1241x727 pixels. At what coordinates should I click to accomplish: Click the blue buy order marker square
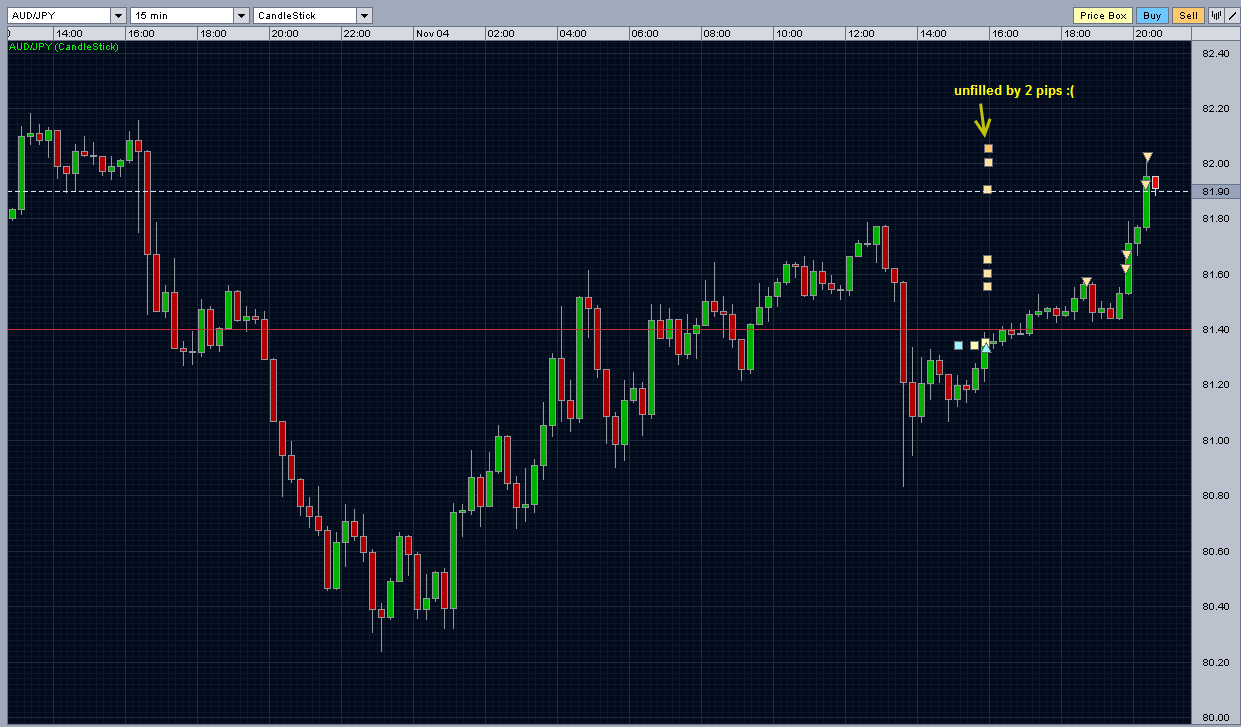click(958, 345)
